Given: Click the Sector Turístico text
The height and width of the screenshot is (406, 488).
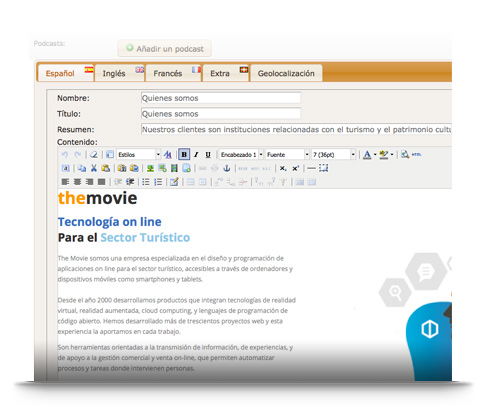Looking at the screenshot, I should tap(145, 237).
